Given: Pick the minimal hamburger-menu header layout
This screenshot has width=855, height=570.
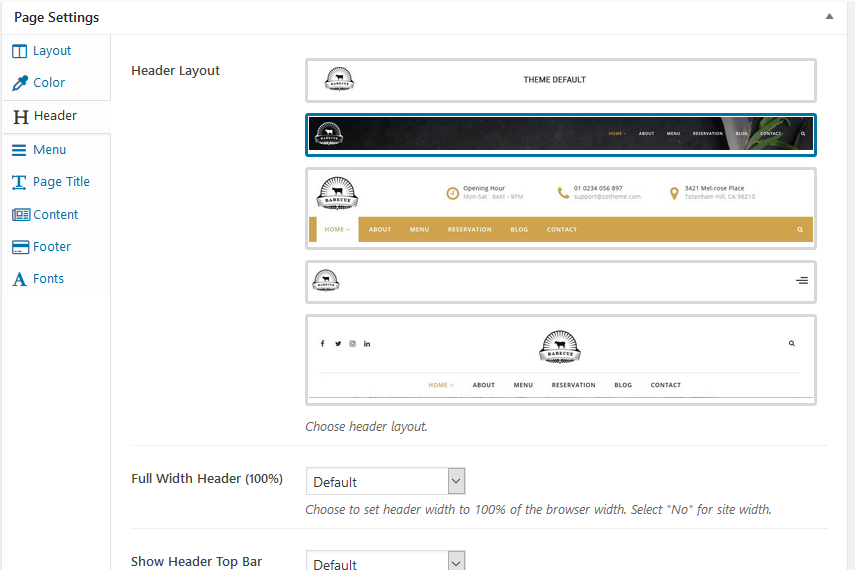Looking at the screenshot, I should coord(560,281).
